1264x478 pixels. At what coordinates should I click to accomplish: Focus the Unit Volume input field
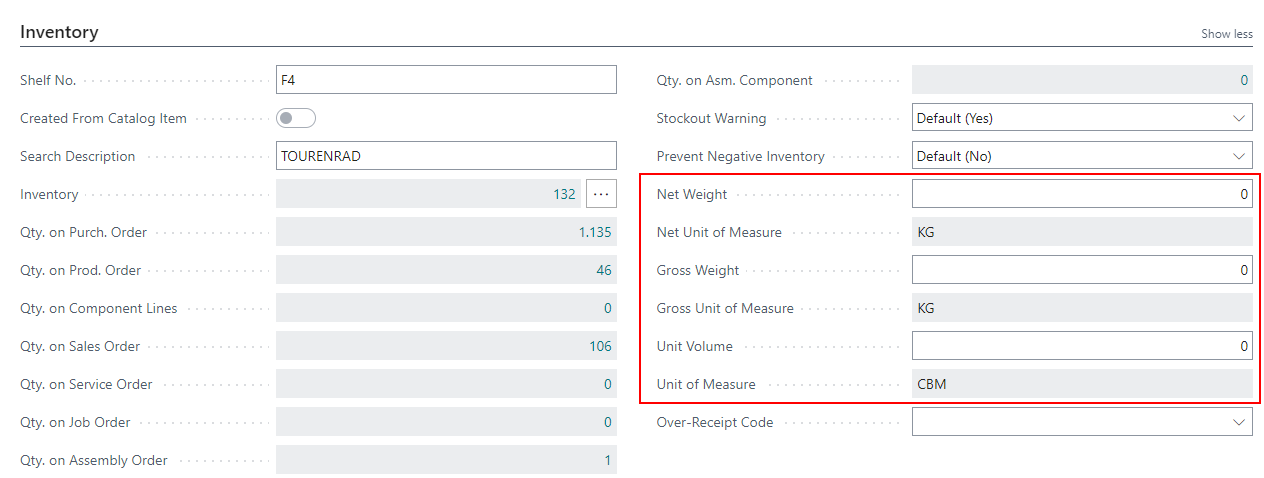[1081, 346]
